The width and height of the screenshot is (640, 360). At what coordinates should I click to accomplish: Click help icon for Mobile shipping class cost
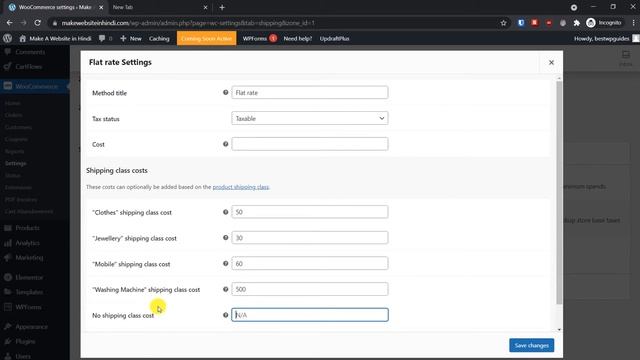coord(225,264)
